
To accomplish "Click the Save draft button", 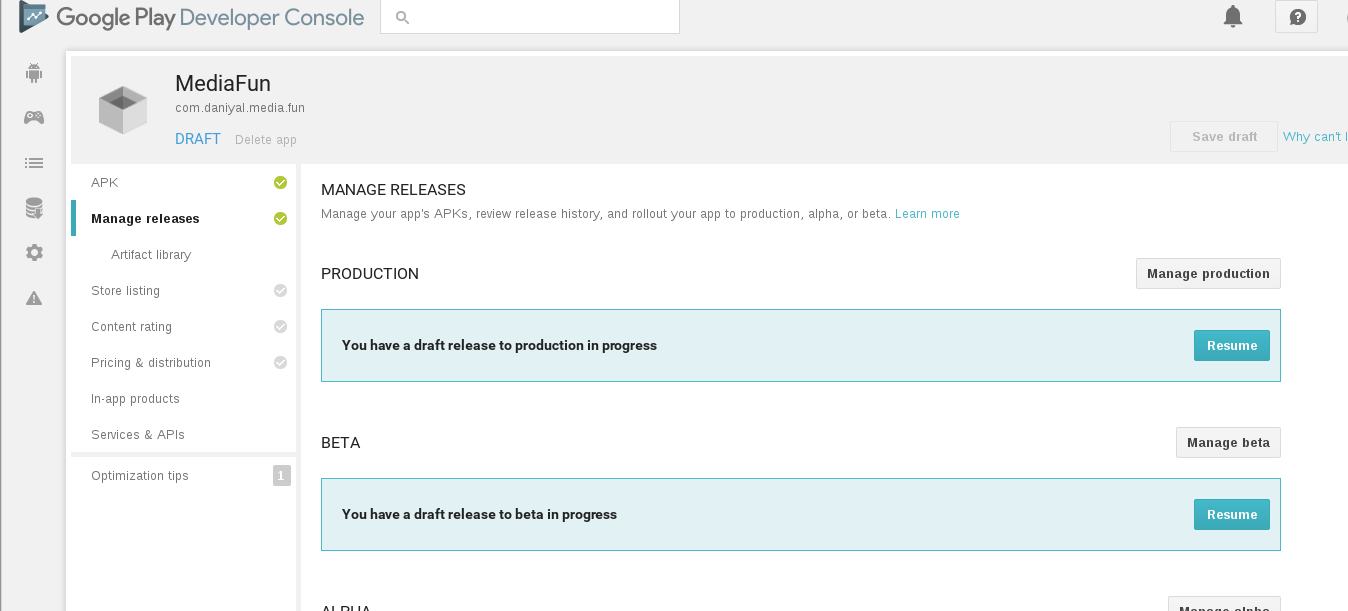I will point(1224,137).
